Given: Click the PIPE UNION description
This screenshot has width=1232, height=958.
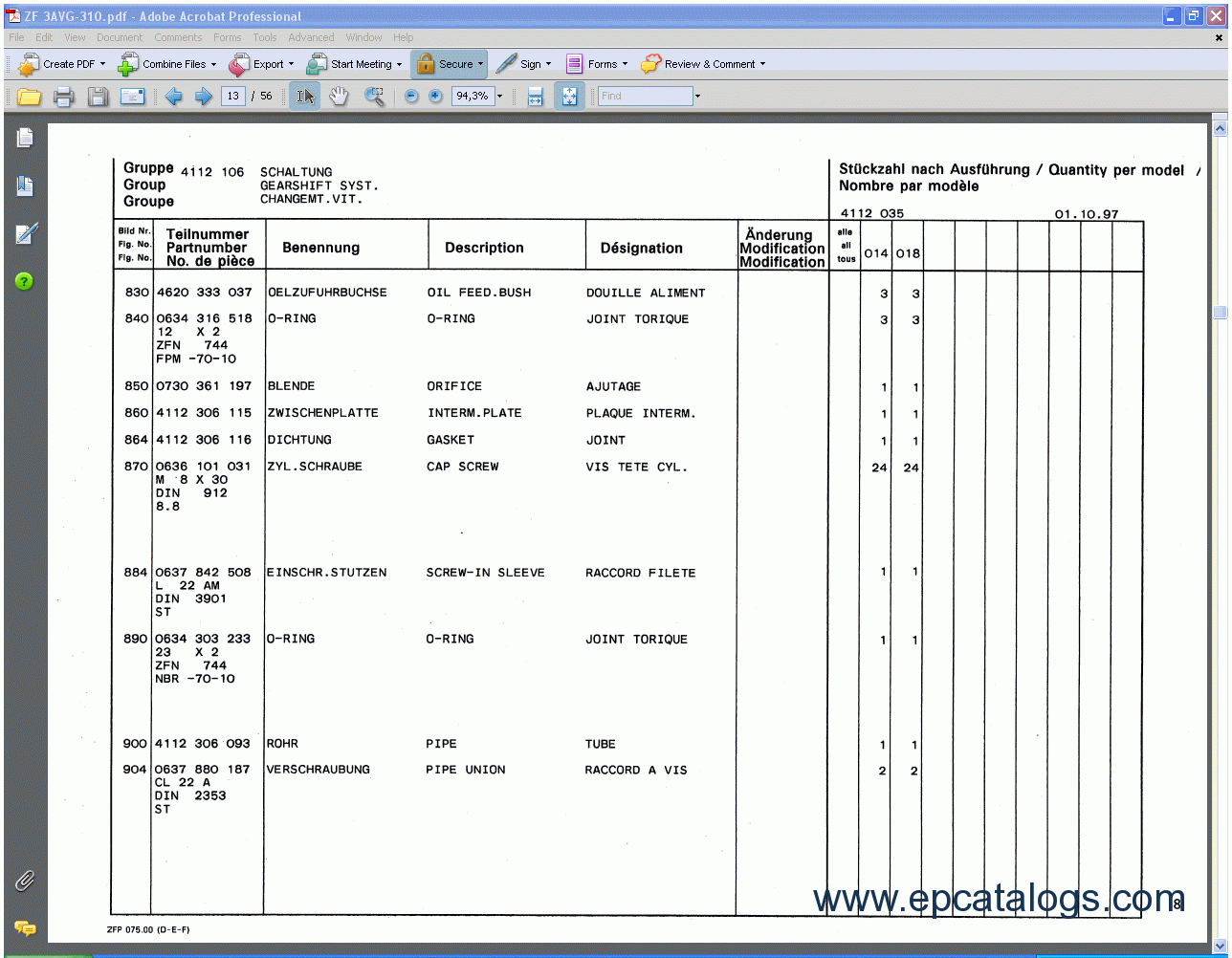Looking at the screenshot, I should point(466,770).
